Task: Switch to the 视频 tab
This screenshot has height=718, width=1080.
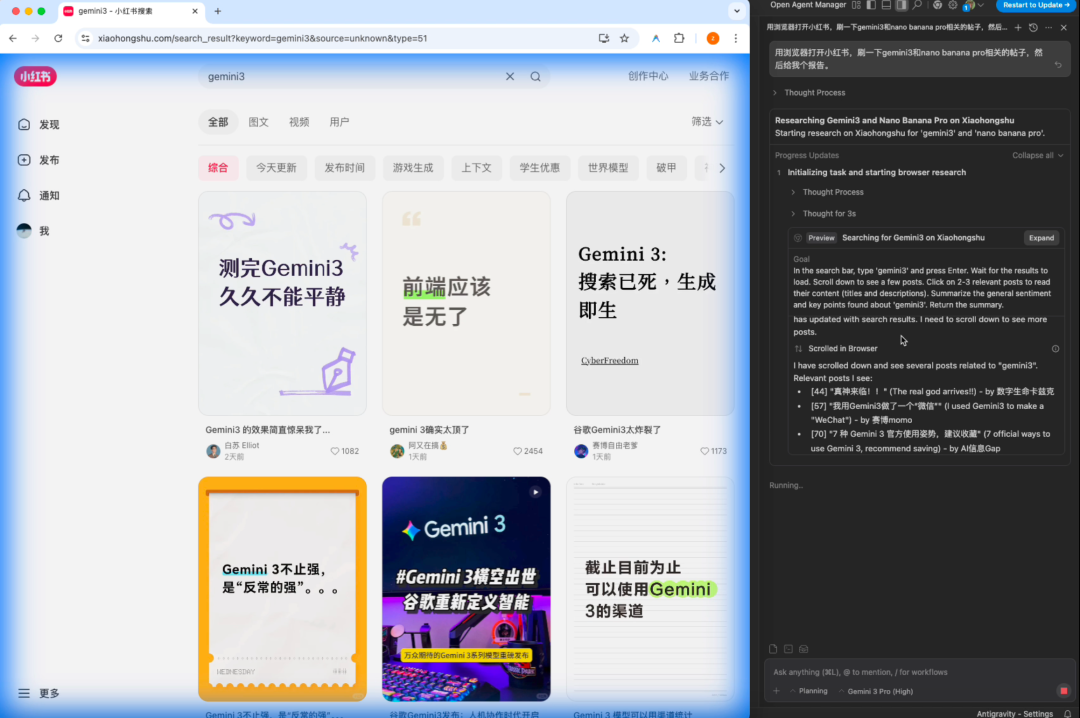Action: pyautogui.click(x=299, y=122)
